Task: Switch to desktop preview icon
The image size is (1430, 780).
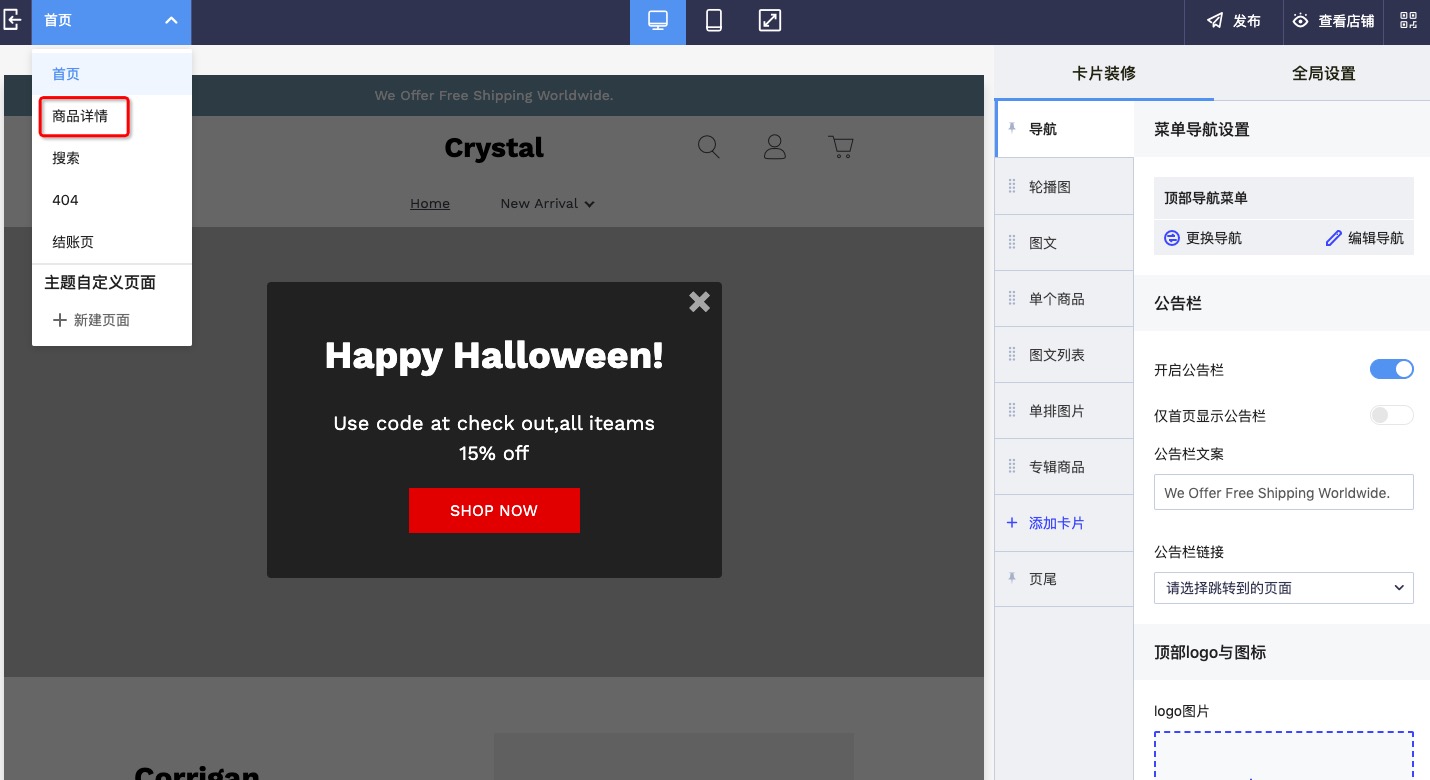Action: click(658, 21)
